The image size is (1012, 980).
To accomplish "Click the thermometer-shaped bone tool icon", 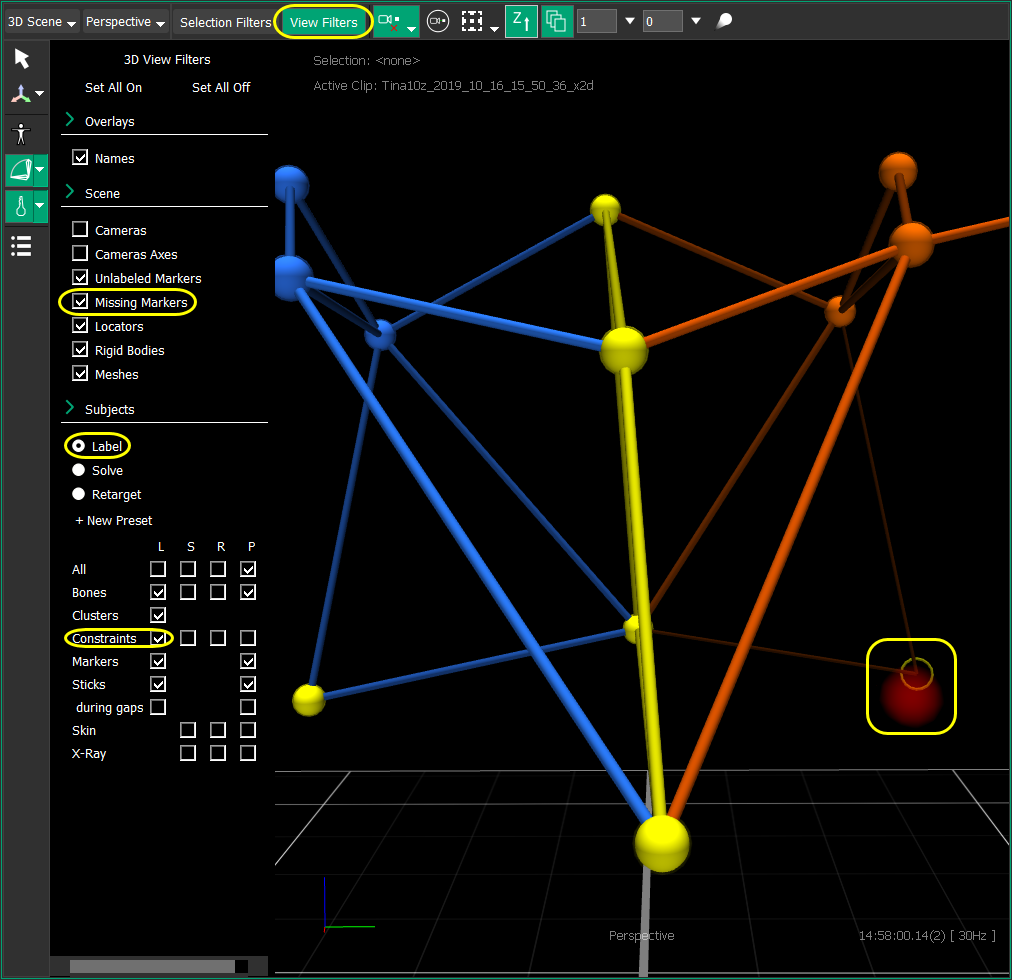I will point(19,207).
